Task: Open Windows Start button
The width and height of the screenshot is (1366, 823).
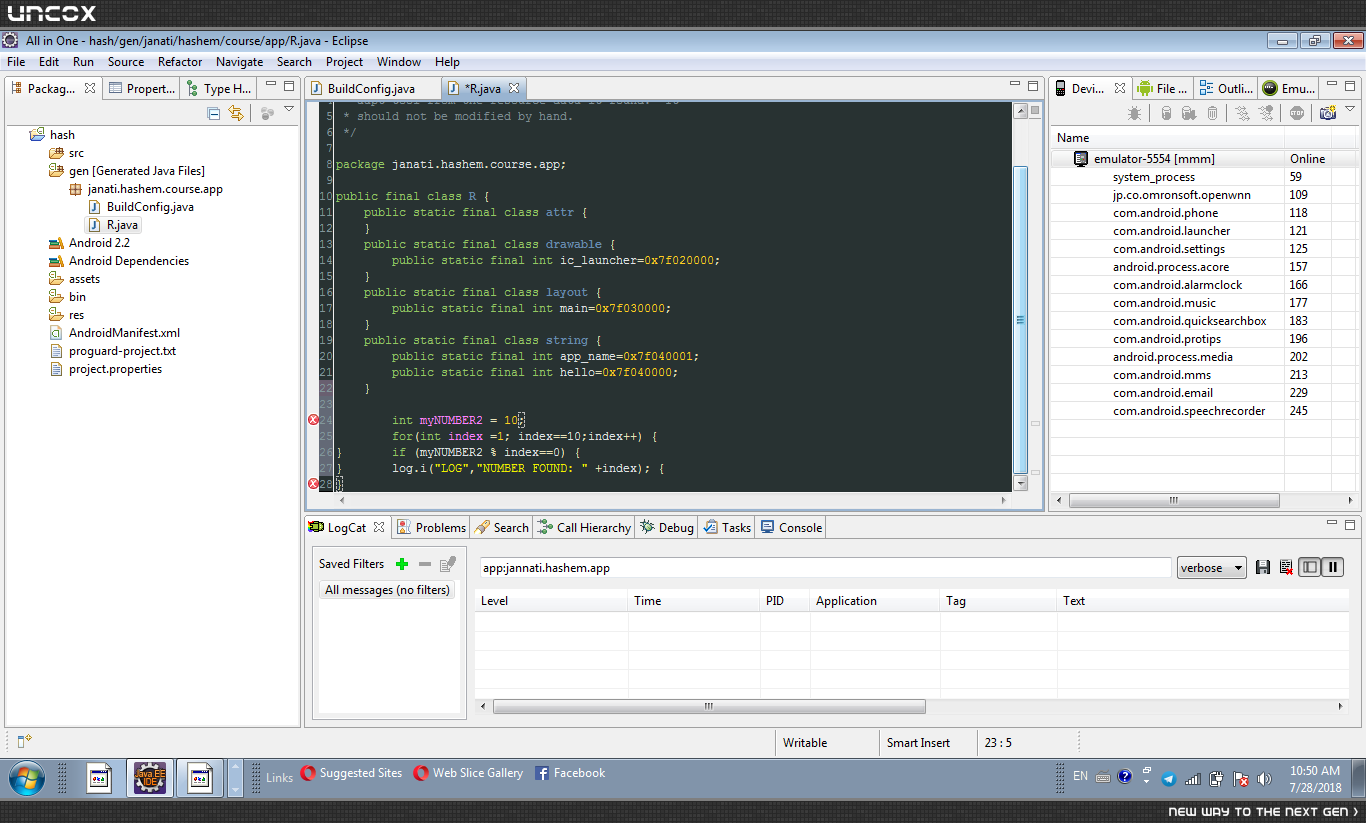Action: click(x=27, y=777)
